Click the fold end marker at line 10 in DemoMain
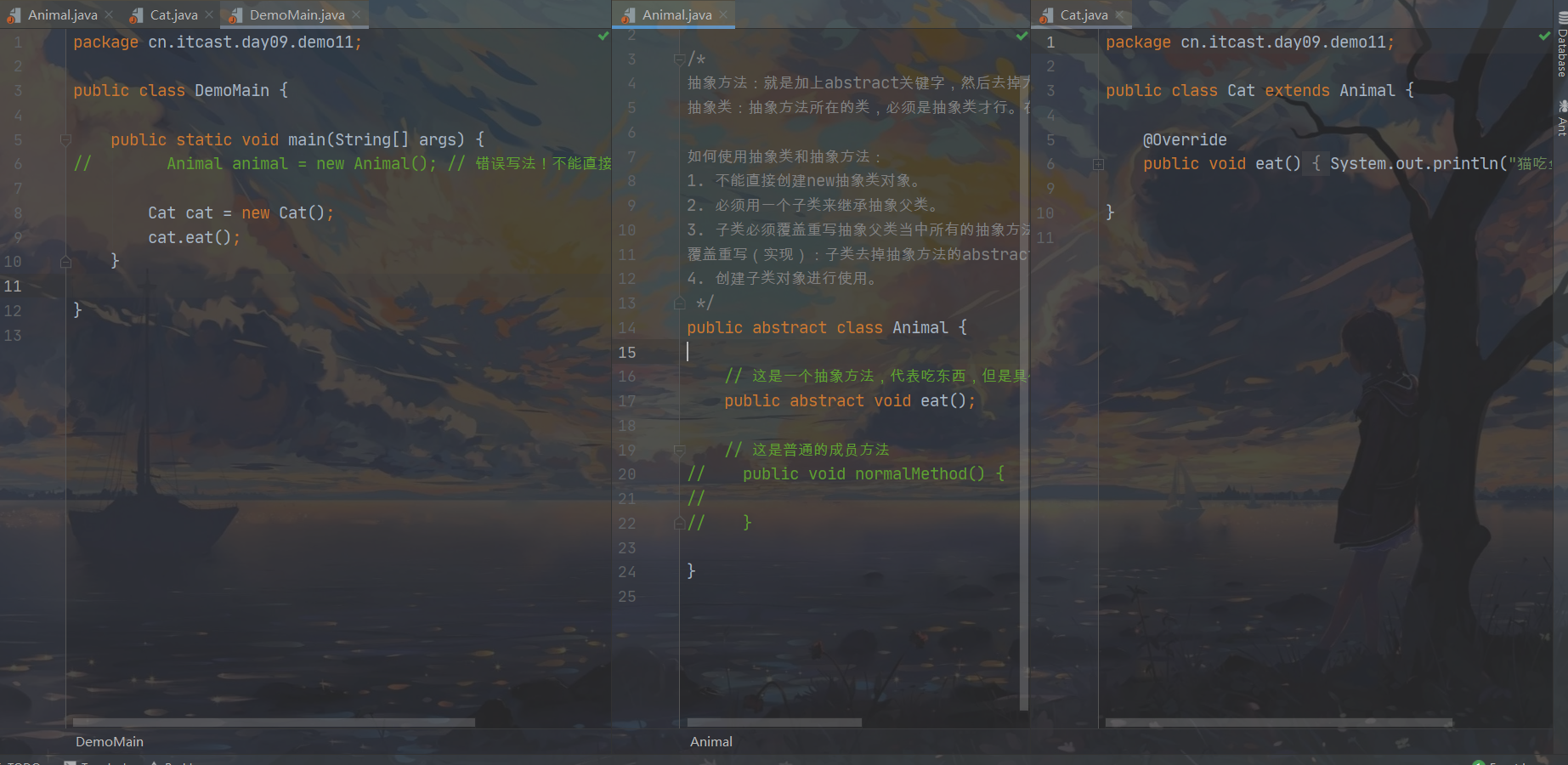This screenshot has height=765, width=1568. [65, 262]
